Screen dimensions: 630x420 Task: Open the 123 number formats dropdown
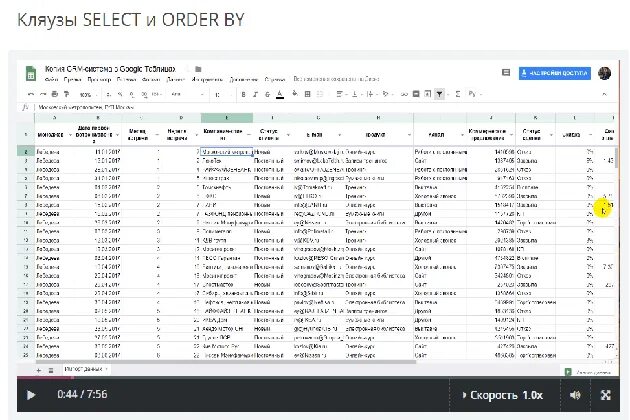[157, 94]
